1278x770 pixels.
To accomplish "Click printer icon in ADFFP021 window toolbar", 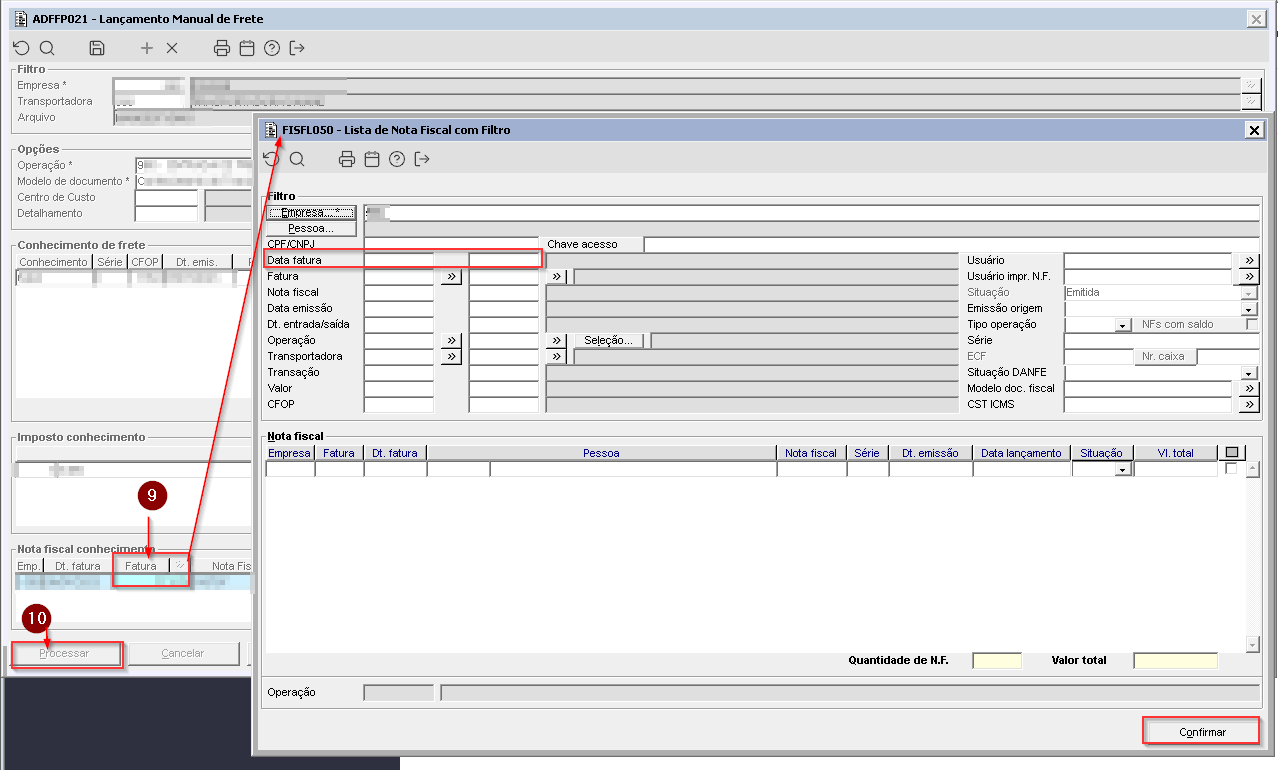I will pyautogui.click(x=222, y=48).
